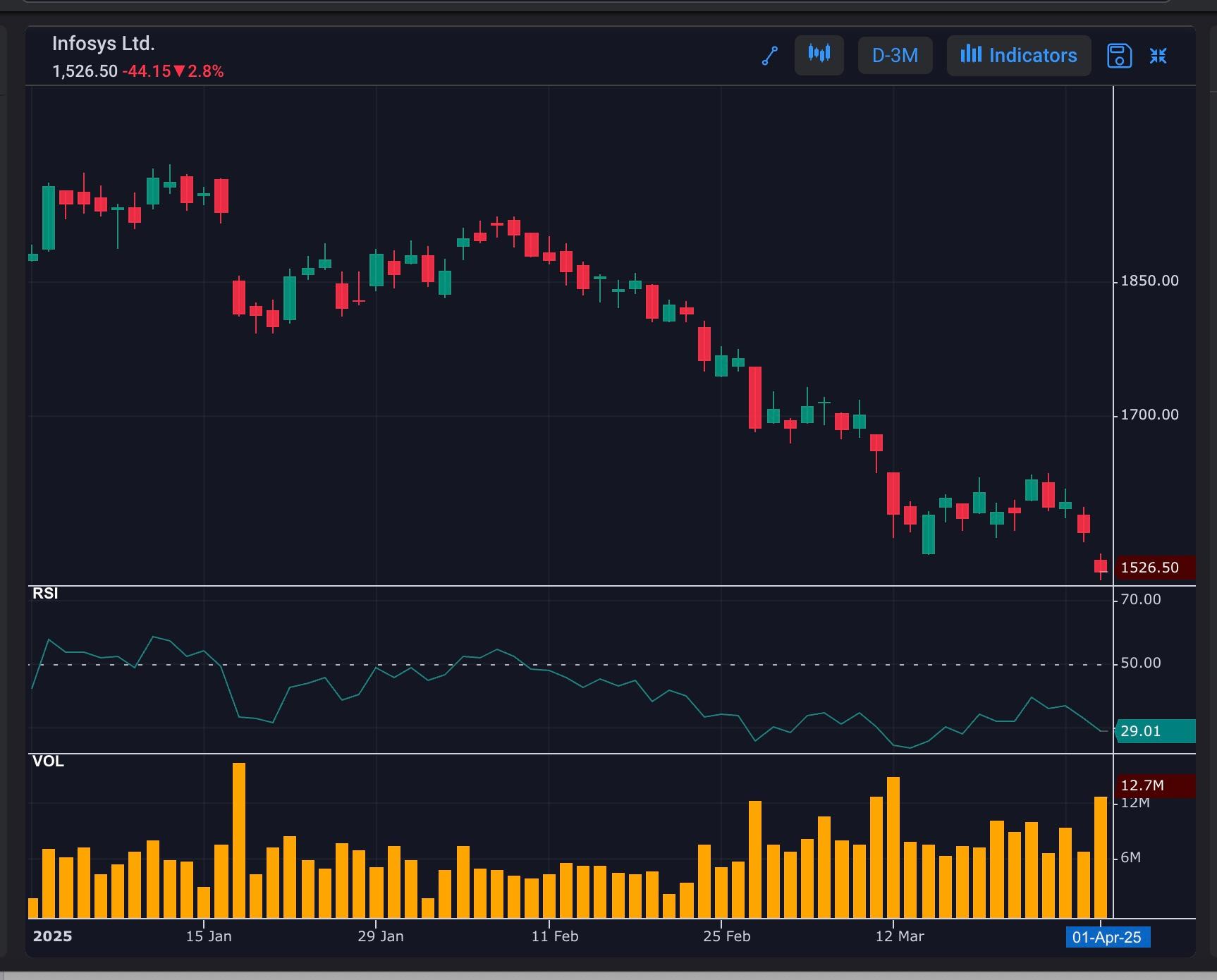
Task: Click the 50.00 RSI axis label
Action: point(1140,663)
